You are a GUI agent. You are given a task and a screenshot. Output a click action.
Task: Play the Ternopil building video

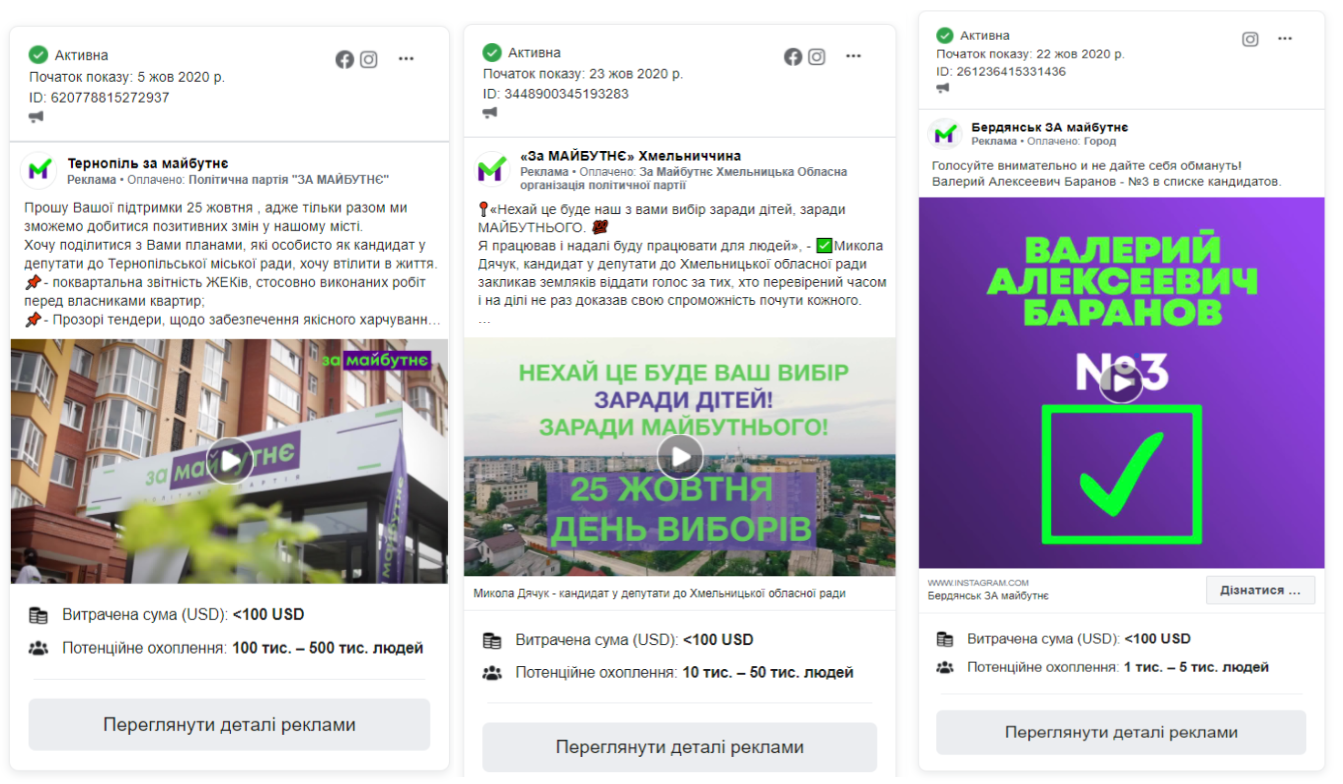230,461
